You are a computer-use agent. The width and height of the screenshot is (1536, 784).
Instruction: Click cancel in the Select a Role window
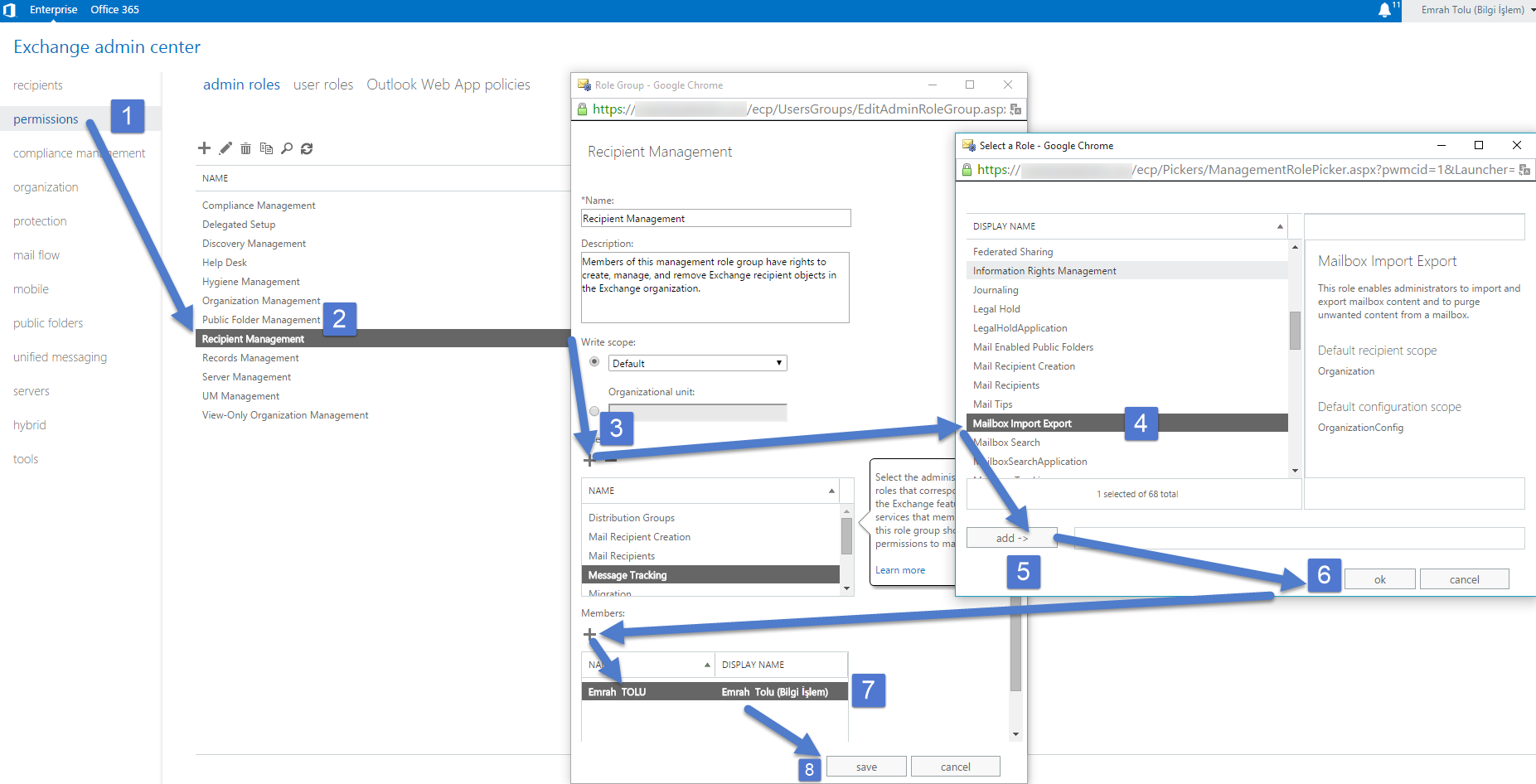(1465, 579)
